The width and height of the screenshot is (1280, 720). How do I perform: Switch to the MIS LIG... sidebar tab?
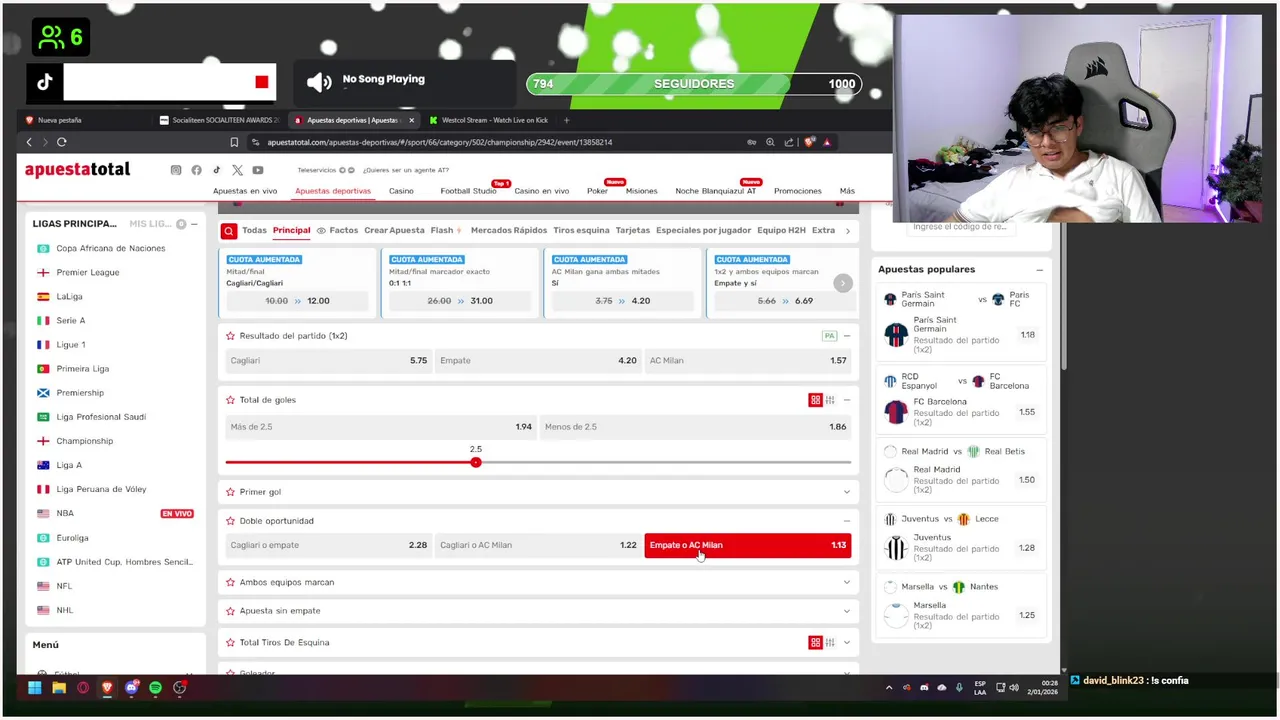pyautogui.click(x=150, y=224)
